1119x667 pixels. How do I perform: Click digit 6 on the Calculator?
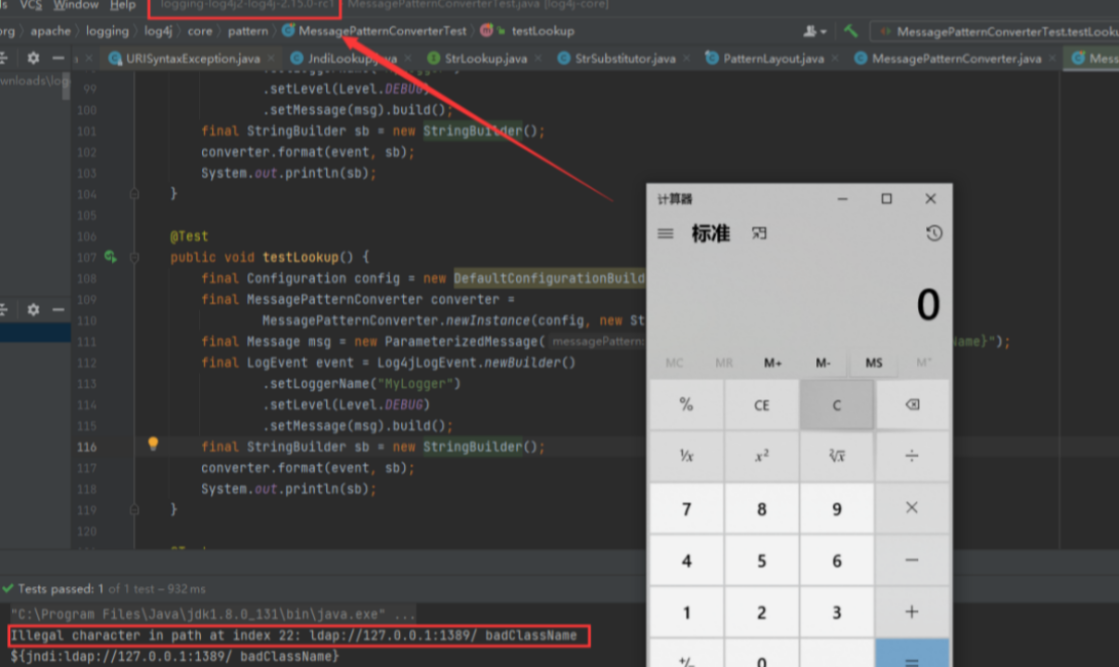click(836, 560)
